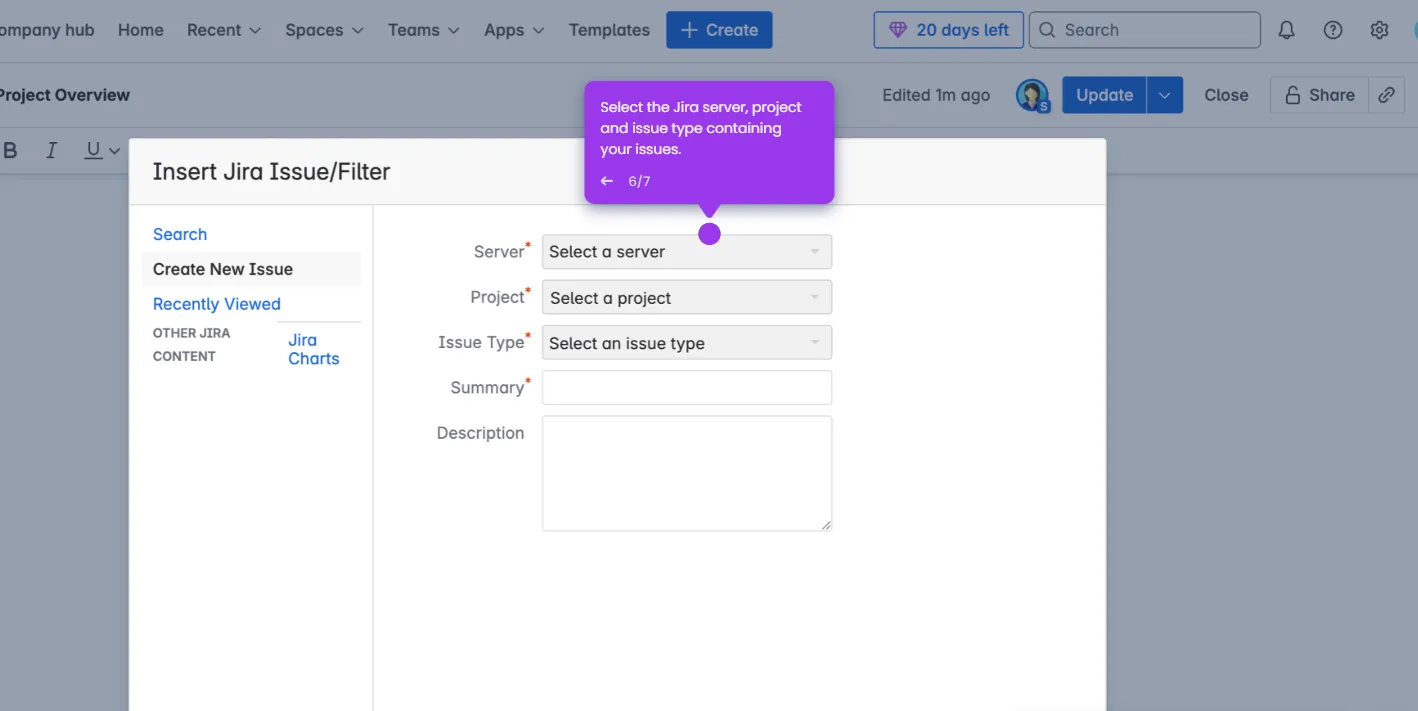The image size is (1418, 711).
Task: Open the Teams dropdown menu
Action: [x=424, y=30]
